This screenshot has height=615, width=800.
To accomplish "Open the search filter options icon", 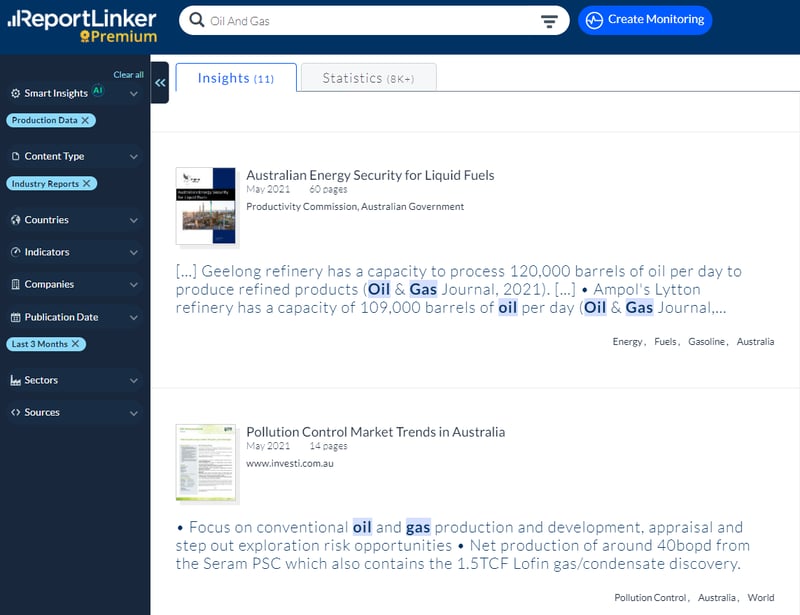I will pyautogui.click(x=549, y=21).
